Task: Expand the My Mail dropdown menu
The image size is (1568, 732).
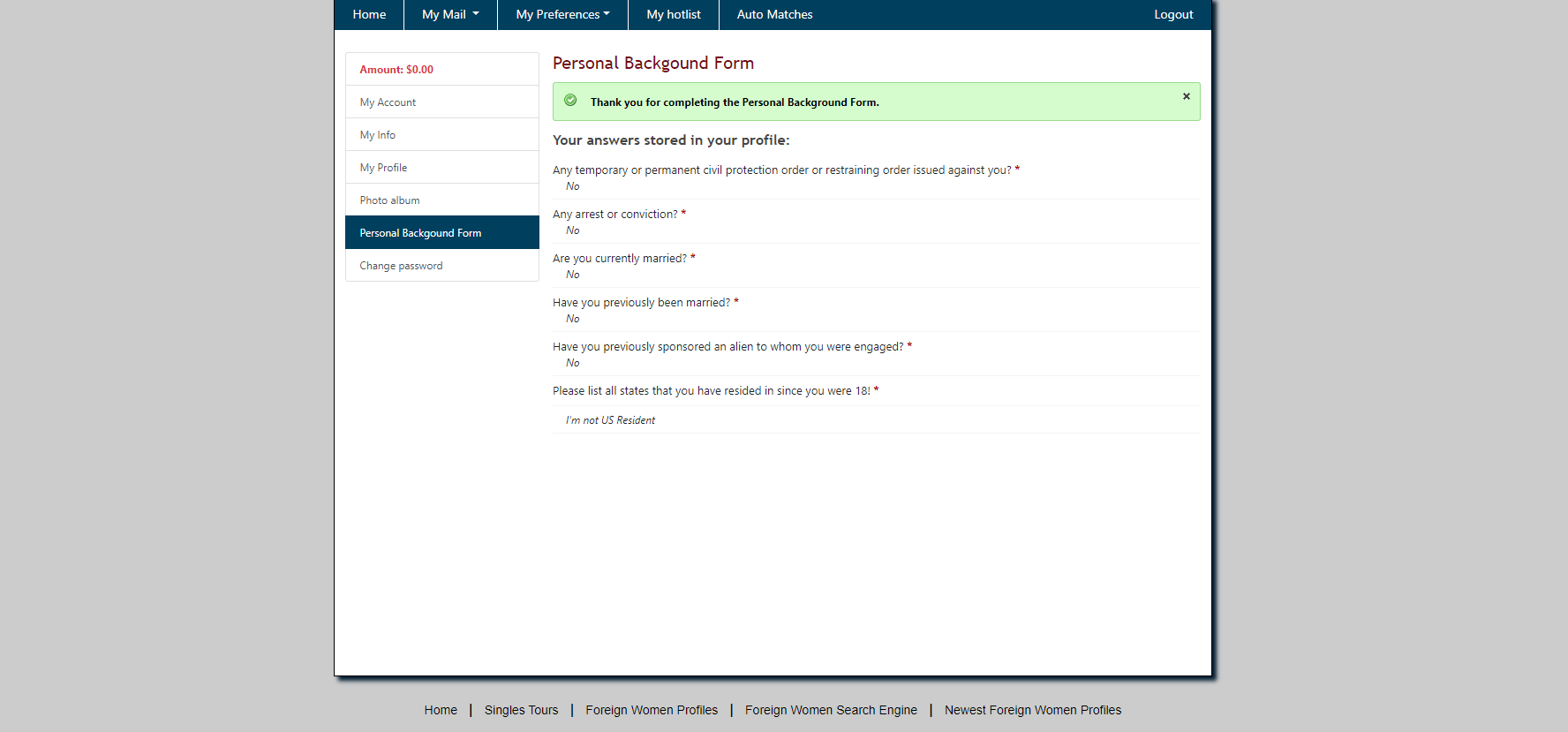Action: tap(450, 14)
